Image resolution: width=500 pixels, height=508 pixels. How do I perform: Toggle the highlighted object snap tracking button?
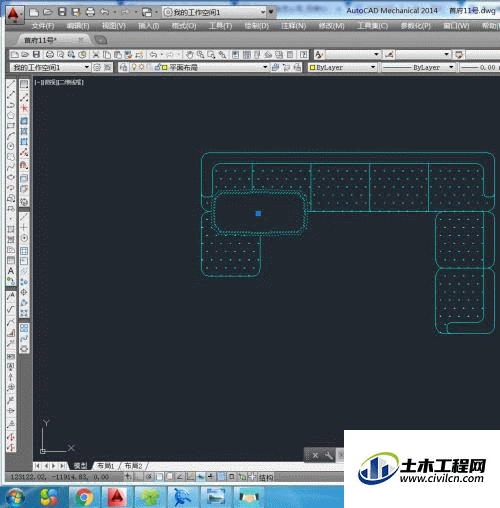(201, 477)
